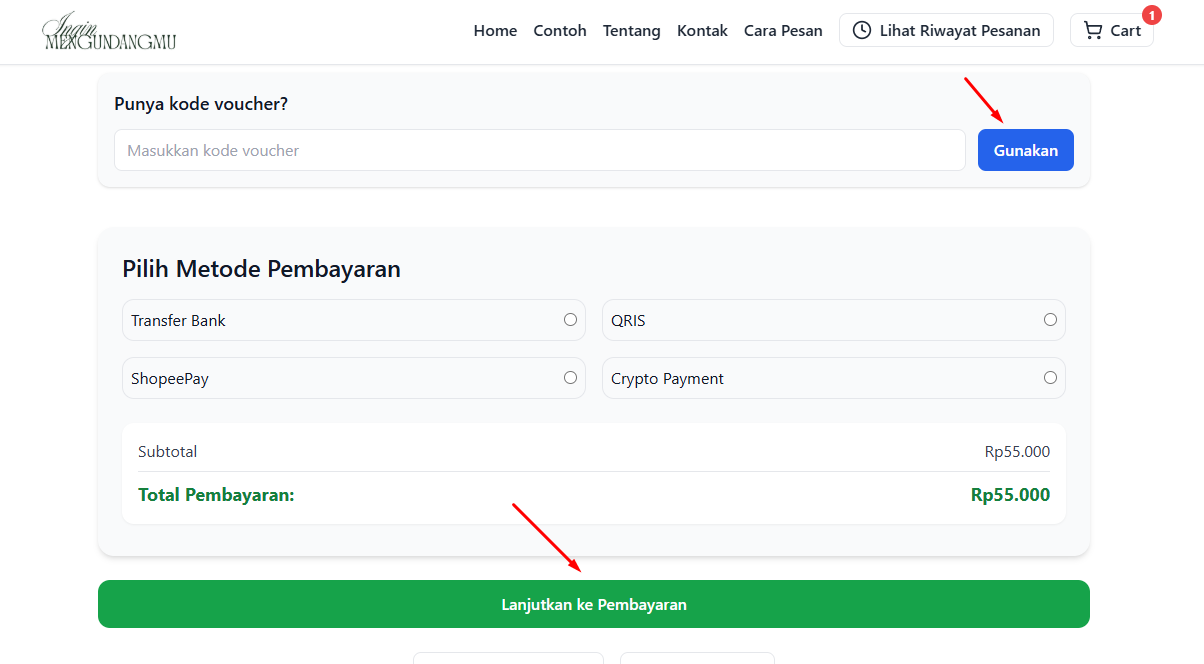Click the Lihat Riwayat Pesanan label
1204x664 pixels.
coord(959,31)
